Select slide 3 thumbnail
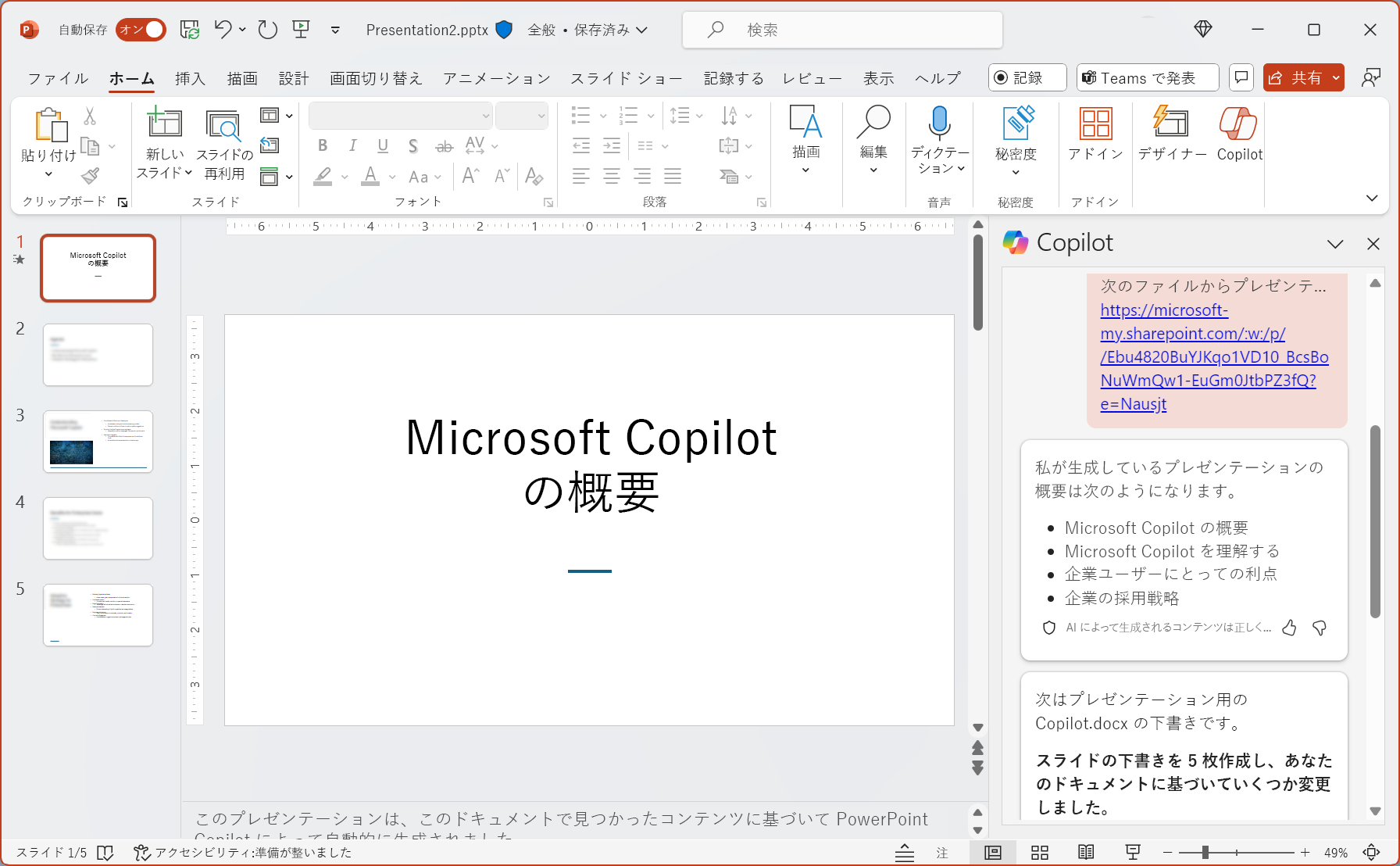The height and width of the screenshot is (866, 1400). 98,441
